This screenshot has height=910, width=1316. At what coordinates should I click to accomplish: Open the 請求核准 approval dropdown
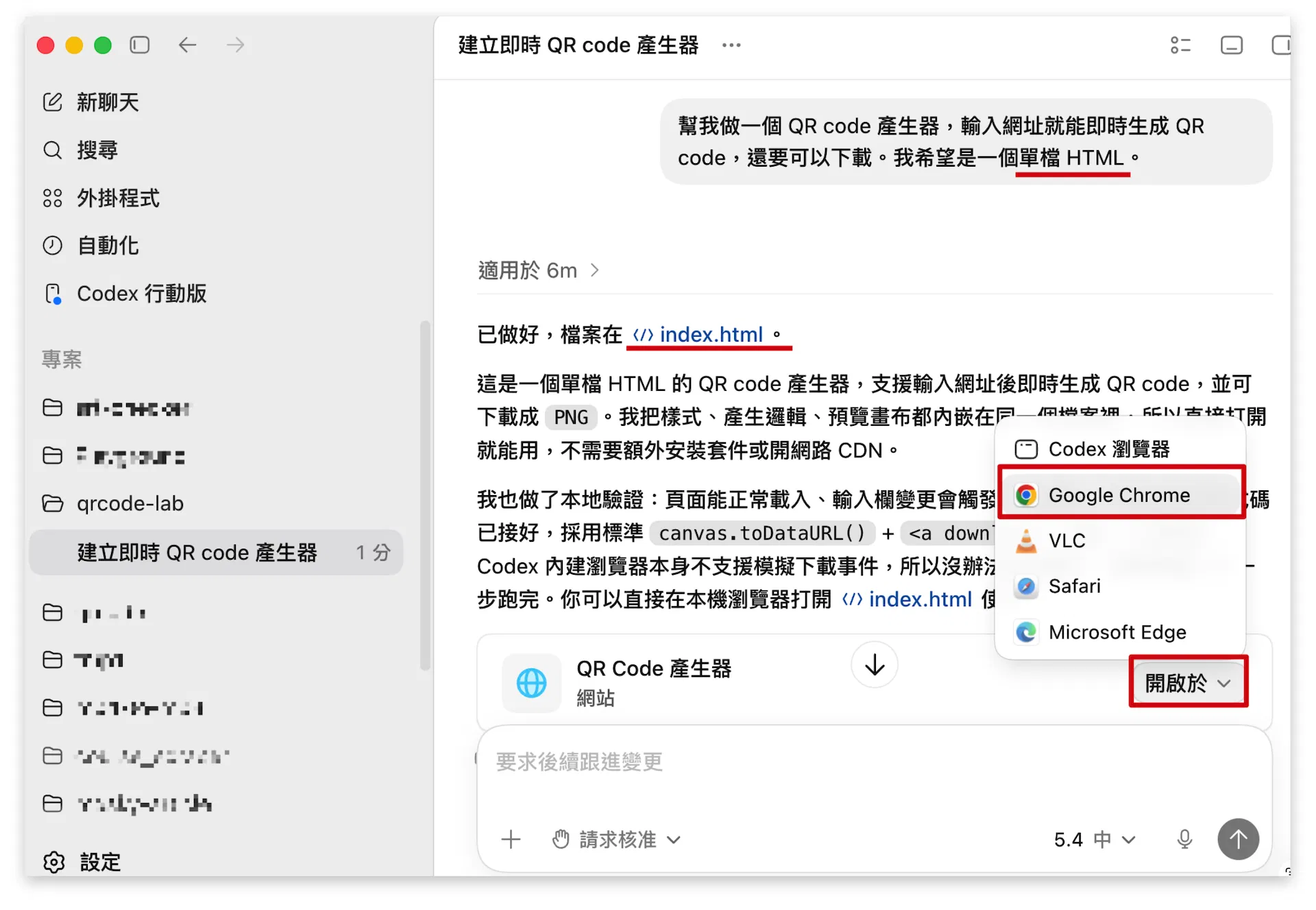point(617,839)
